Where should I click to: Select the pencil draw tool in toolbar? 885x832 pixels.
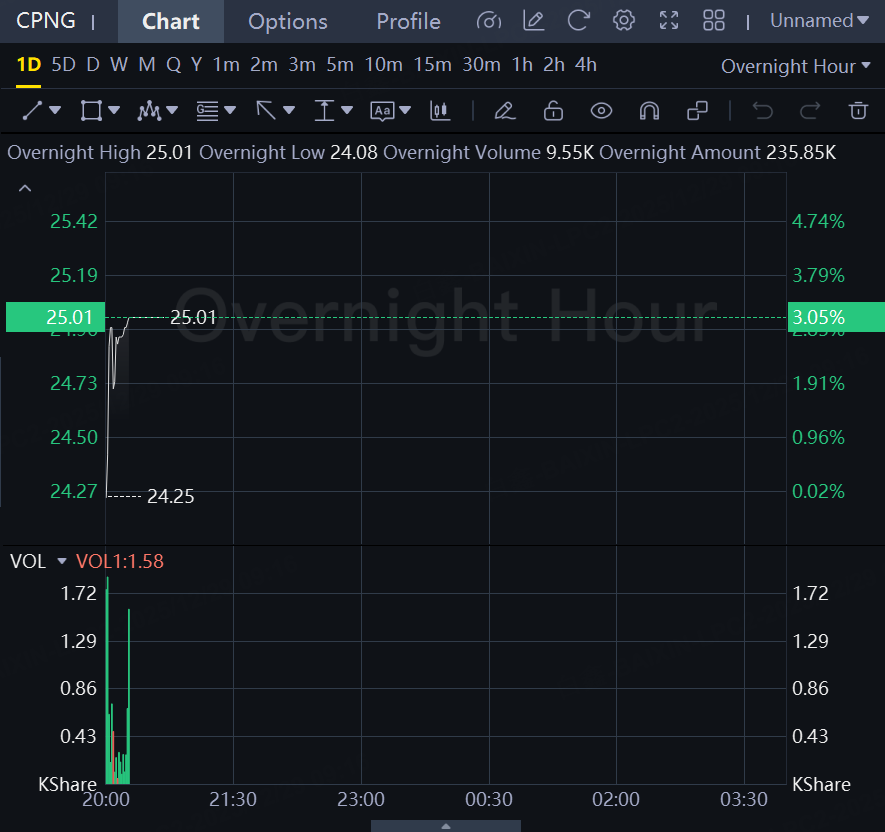point(504,110)
